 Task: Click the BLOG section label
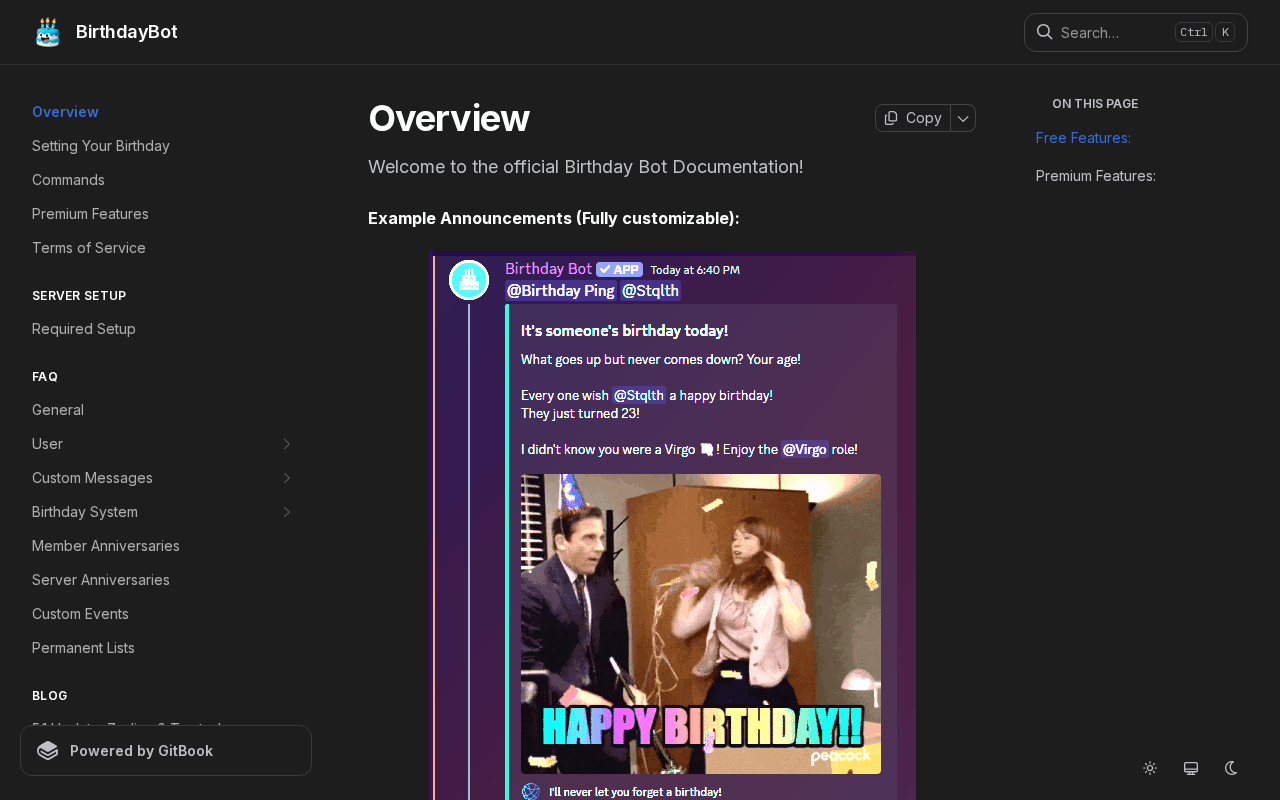tap(50, 696)
